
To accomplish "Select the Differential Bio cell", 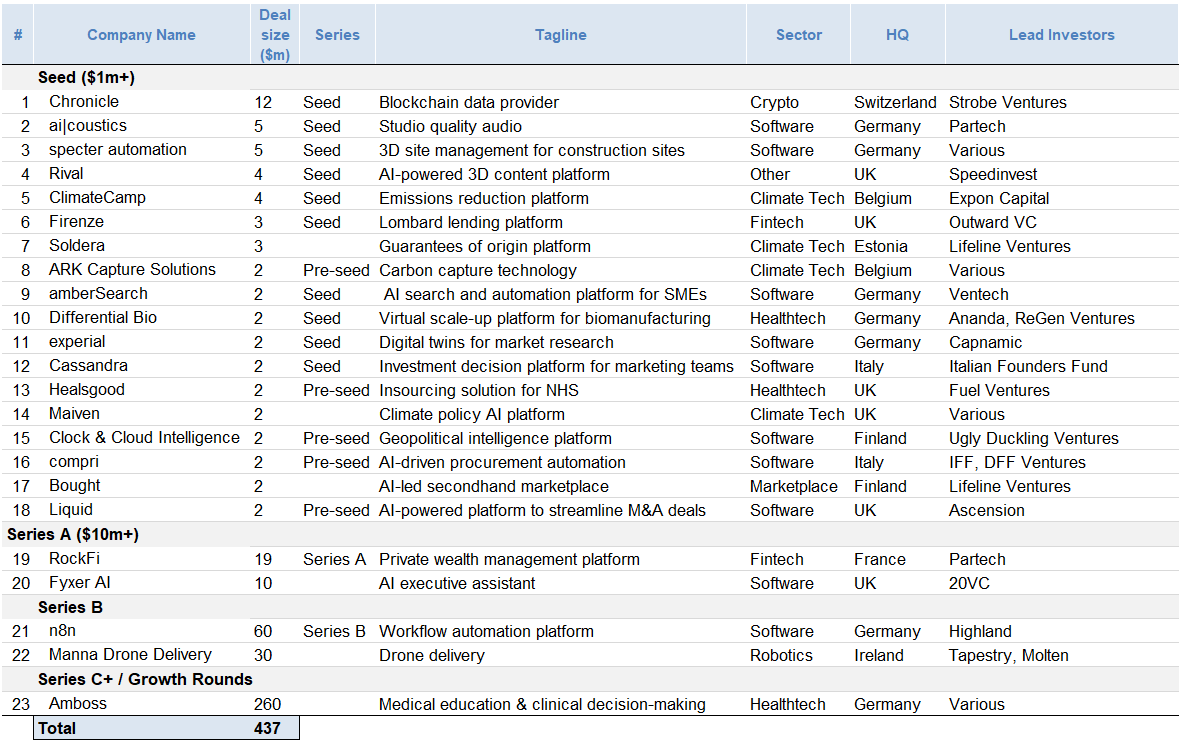I will coord(103,318).
